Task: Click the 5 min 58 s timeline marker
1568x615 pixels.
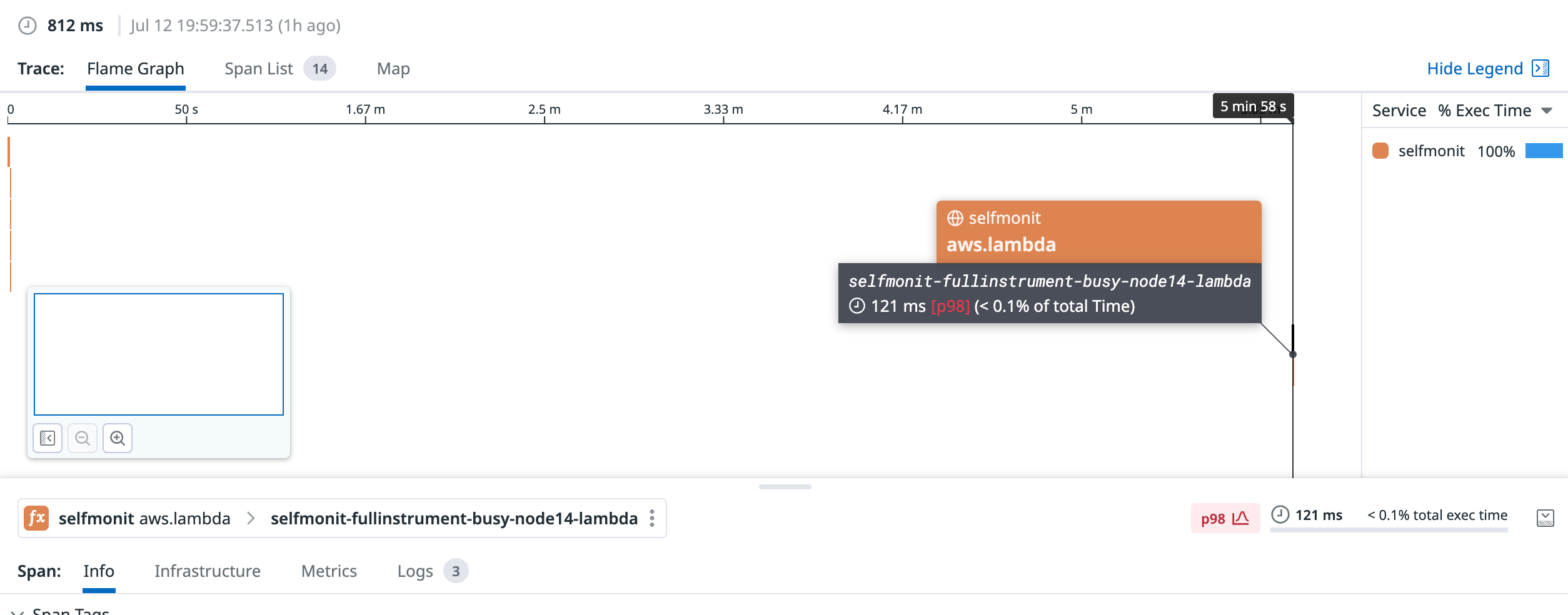Action: tap(1252, 106)
